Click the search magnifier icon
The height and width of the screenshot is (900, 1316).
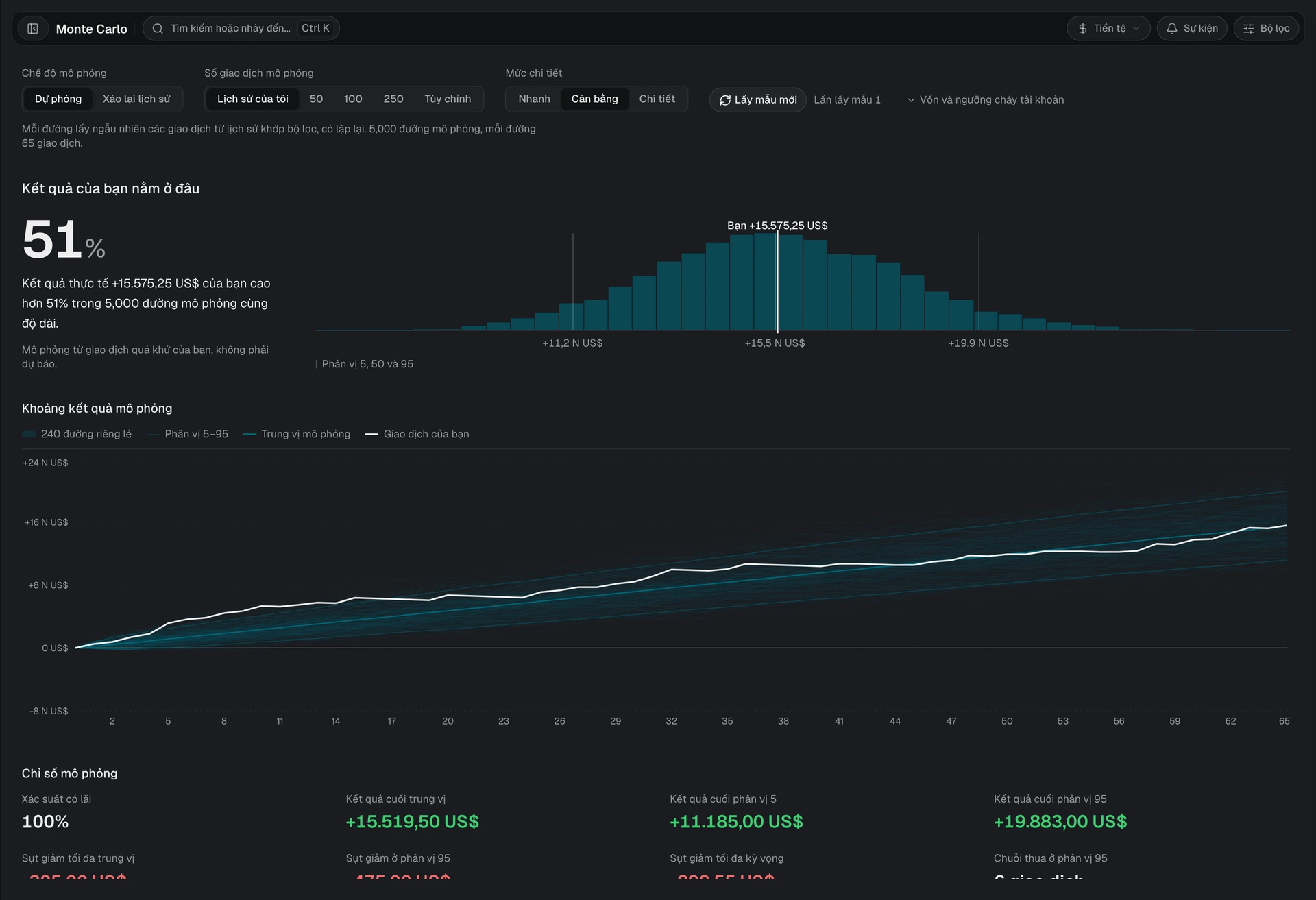[158, 29]
